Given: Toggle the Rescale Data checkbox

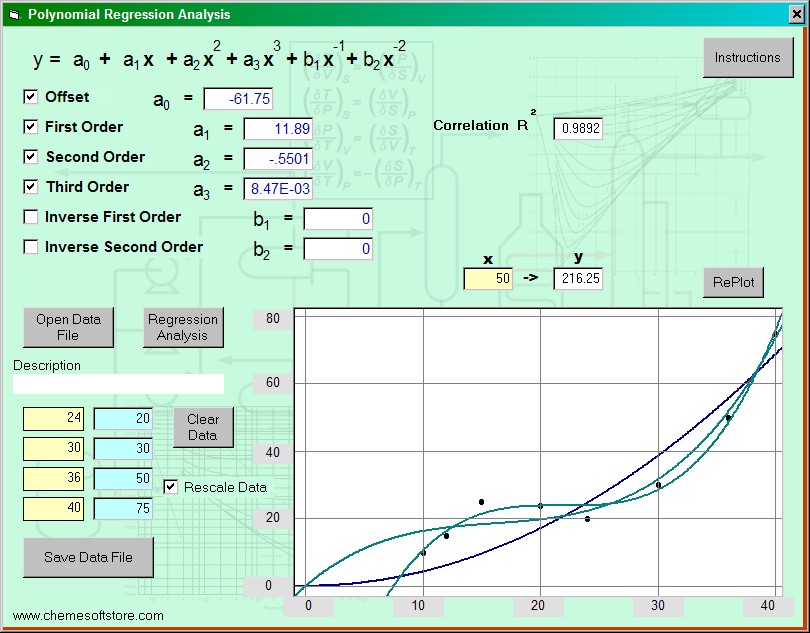Looking at the screenshot, I should 171,487.
